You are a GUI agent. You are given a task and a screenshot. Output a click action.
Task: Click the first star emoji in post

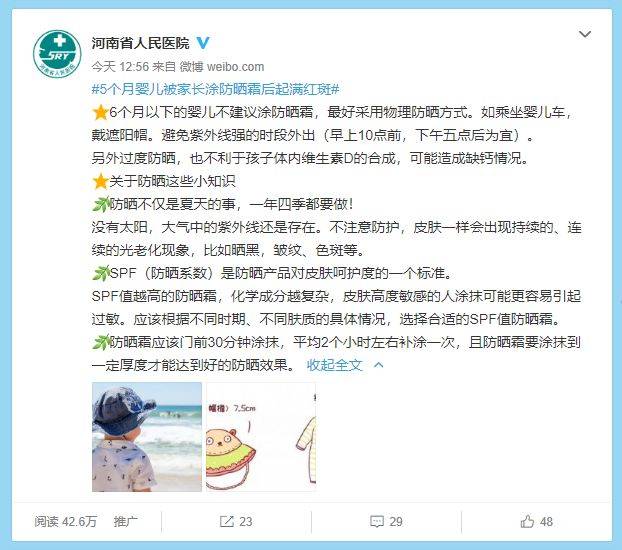click(100, 113)
